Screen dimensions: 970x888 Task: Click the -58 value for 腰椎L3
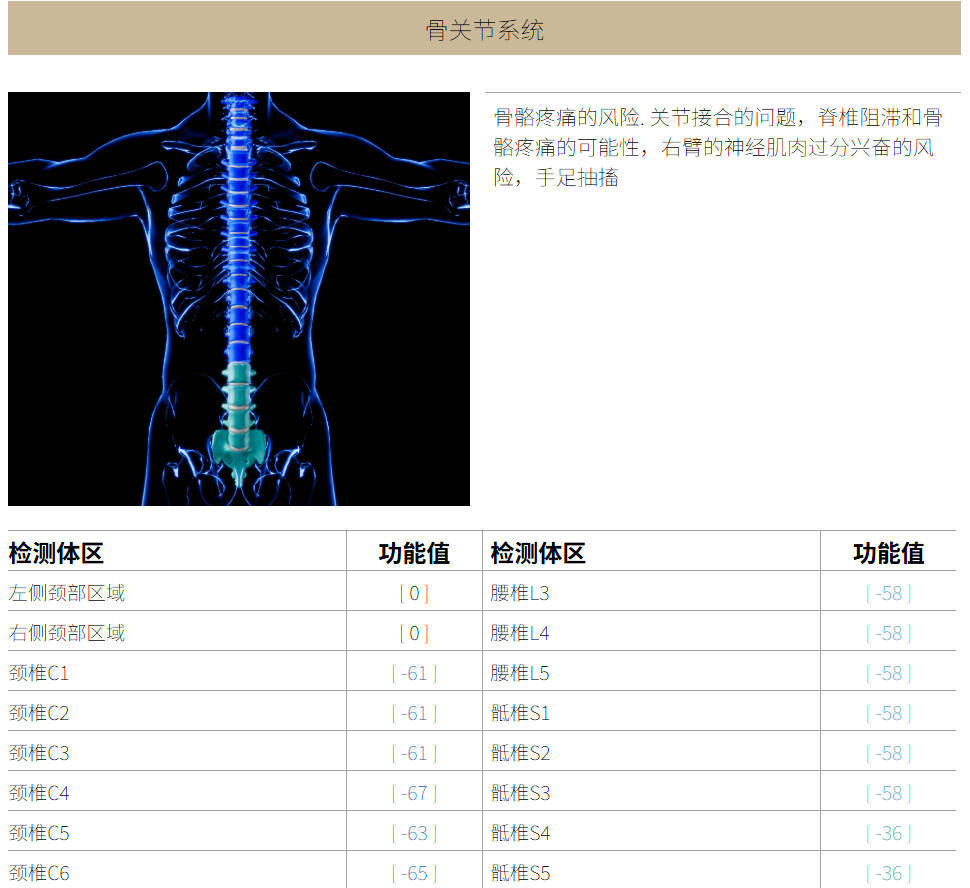[x=888, y=593]
